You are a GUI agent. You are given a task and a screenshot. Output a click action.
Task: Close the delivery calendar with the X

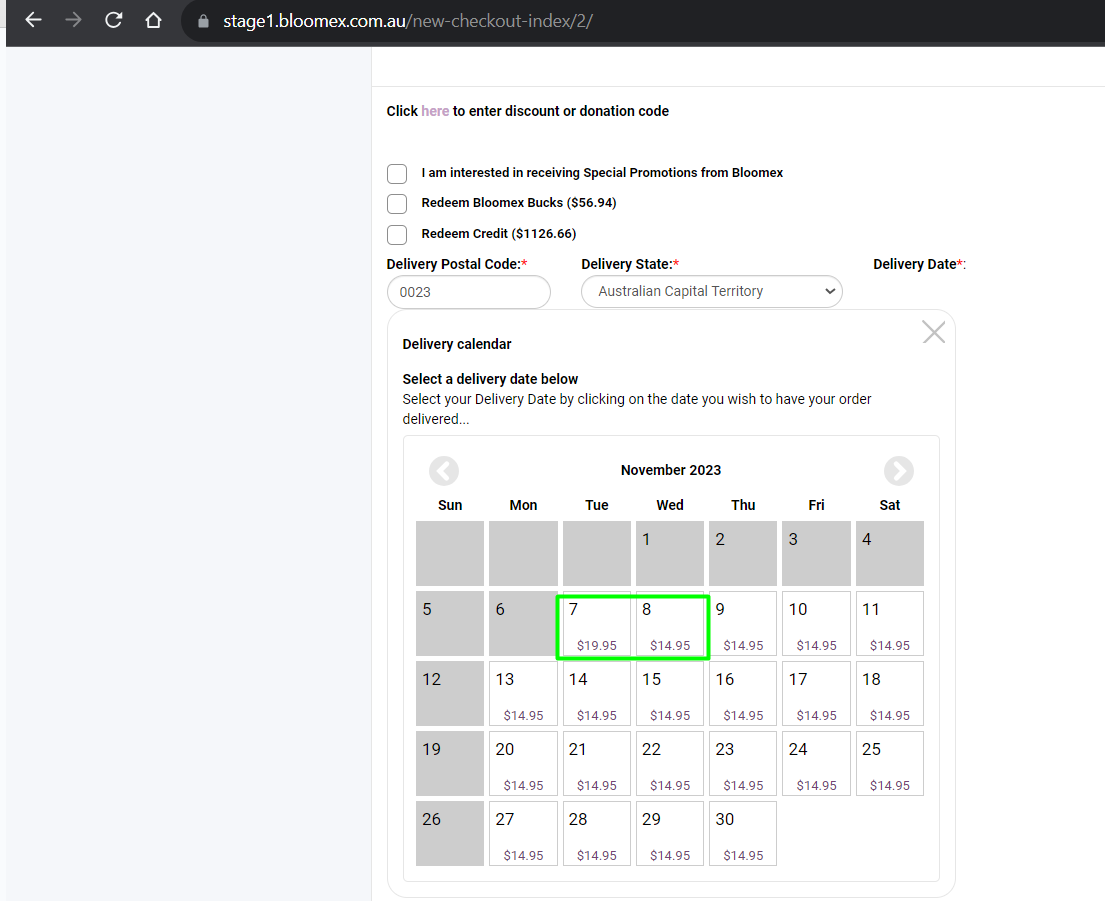coord(934,332)
